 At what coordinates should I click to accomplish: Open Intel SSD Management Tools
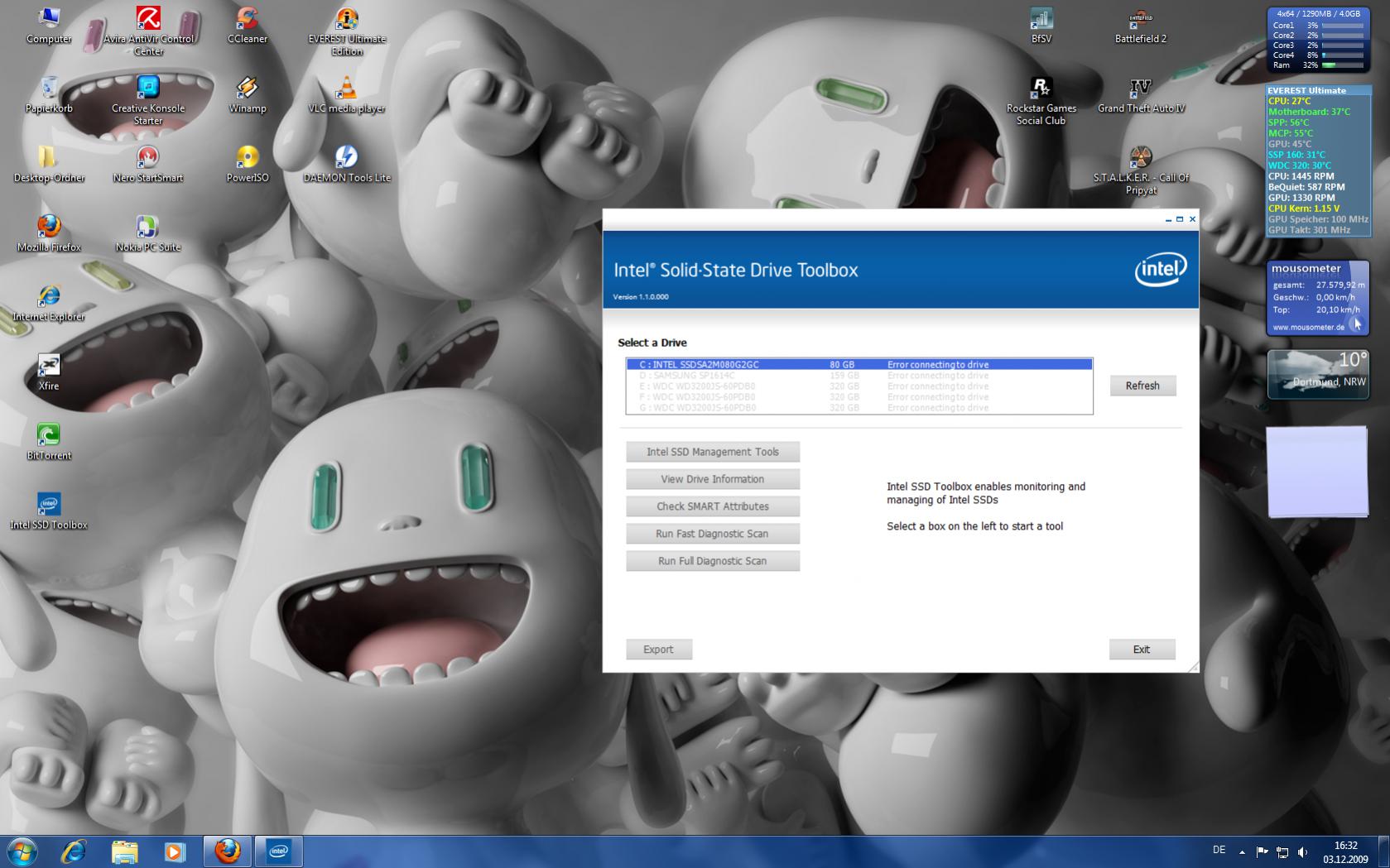point(713,452)
